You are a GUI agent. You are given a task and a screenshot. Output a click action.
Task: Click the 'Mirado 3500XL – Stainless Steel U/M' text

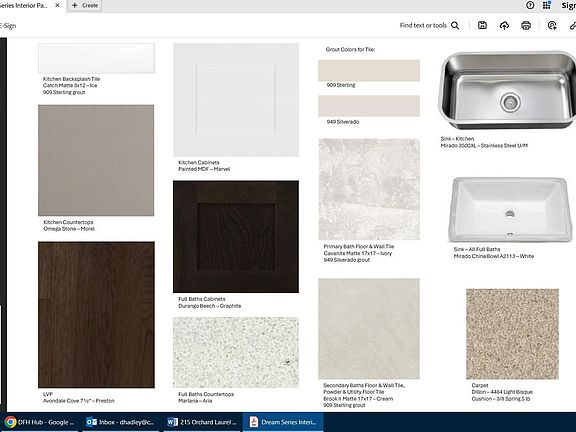pos(484,145)
